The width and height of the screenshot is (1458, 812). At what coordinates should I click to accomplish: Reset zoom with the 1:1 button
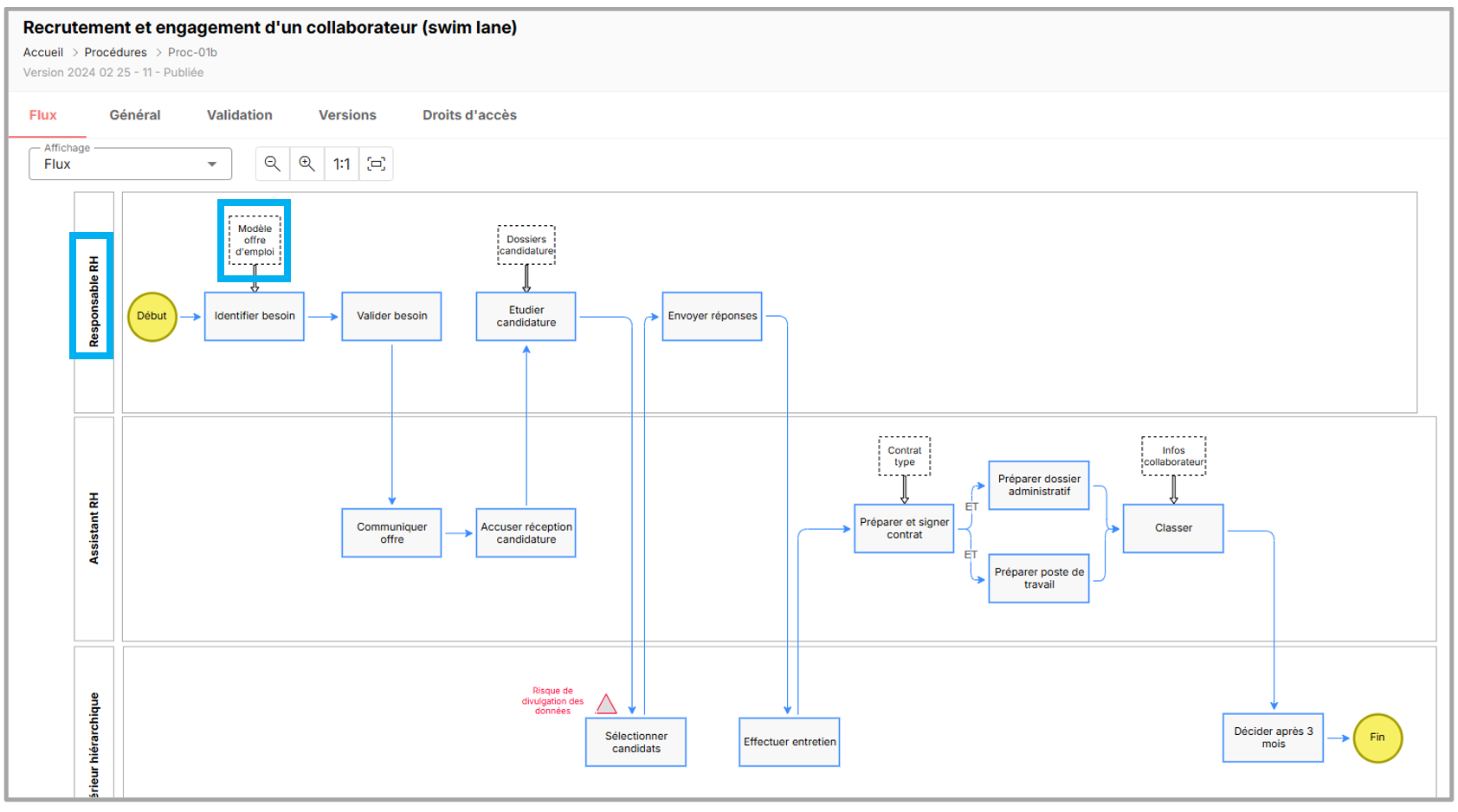342,164
